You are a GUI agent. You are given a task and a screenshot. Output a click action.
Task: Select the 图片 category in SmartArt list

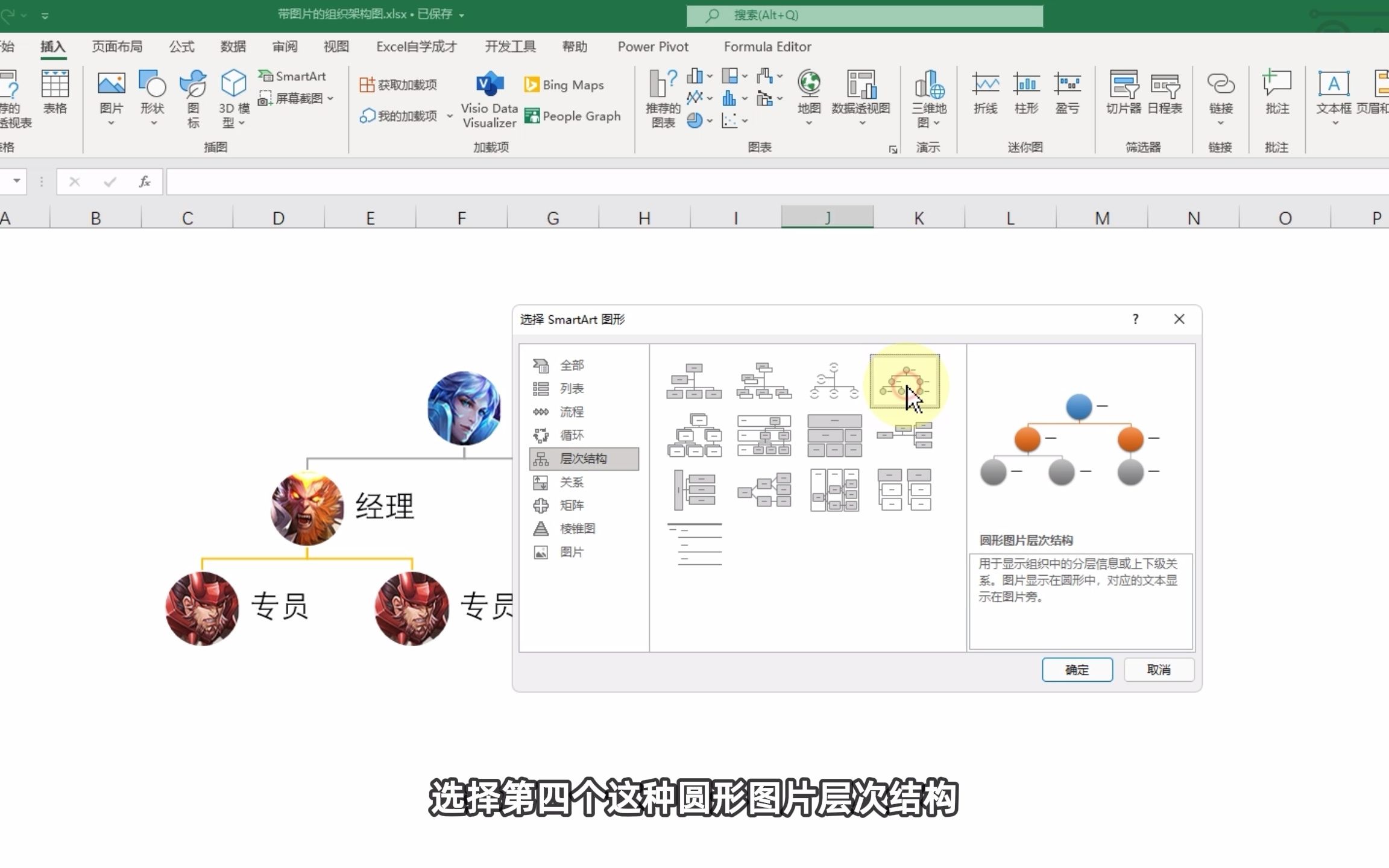pyautogui.click(x=571, y=552)
